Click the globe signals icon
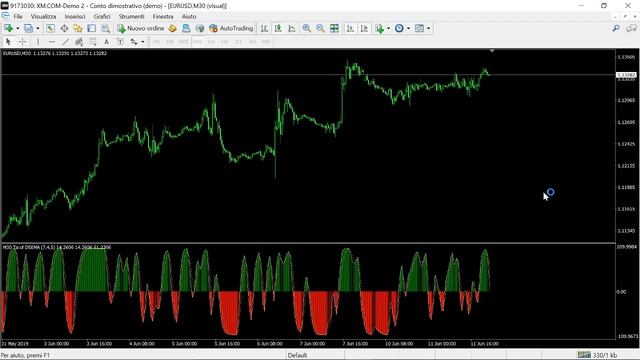Image resolution: width=640 pixels, height=360 pixels. [200, 28]
